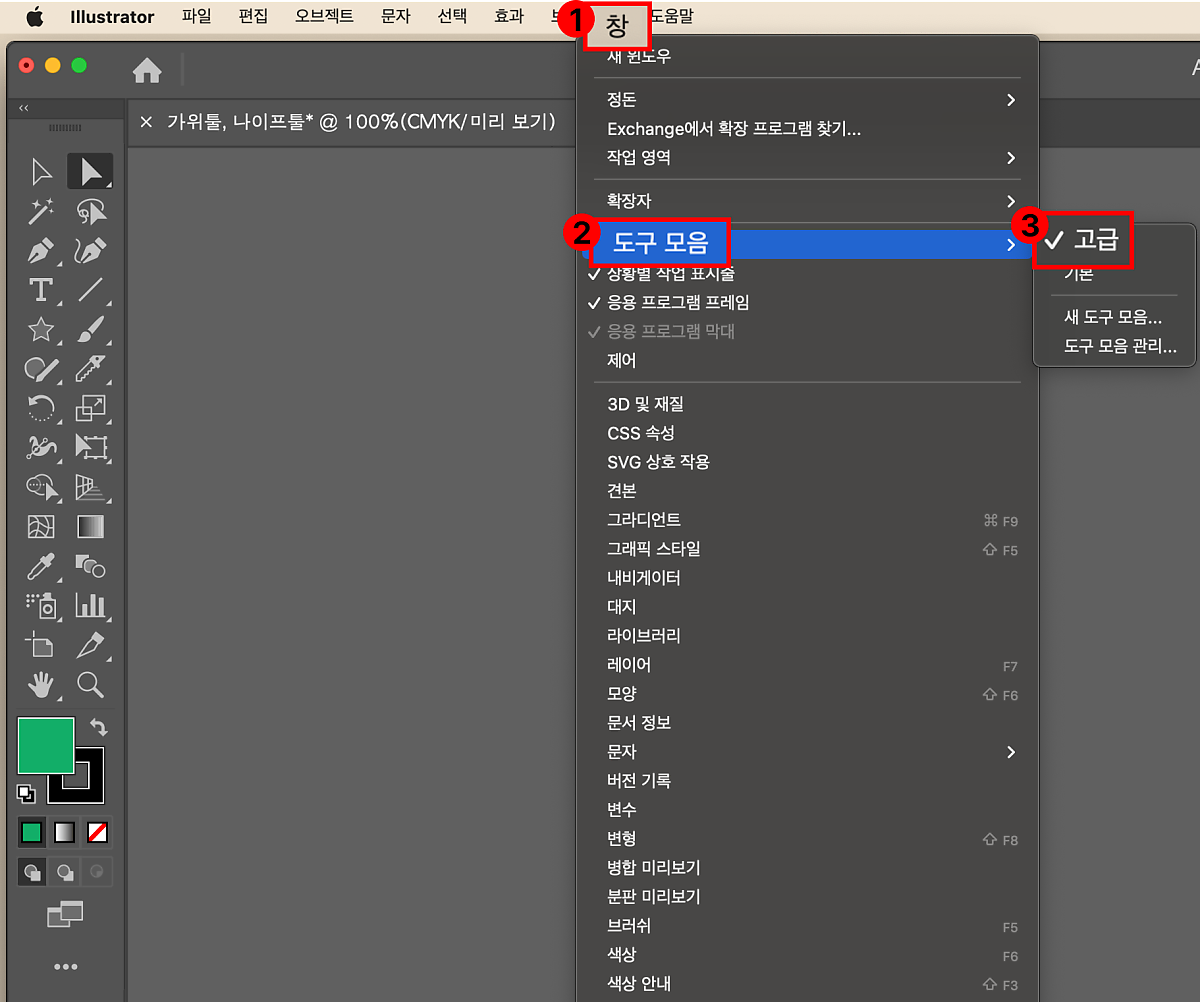Activate the Zoom magnifier tool
This screenshot has height=1002, width=1200.
[91, 684]
